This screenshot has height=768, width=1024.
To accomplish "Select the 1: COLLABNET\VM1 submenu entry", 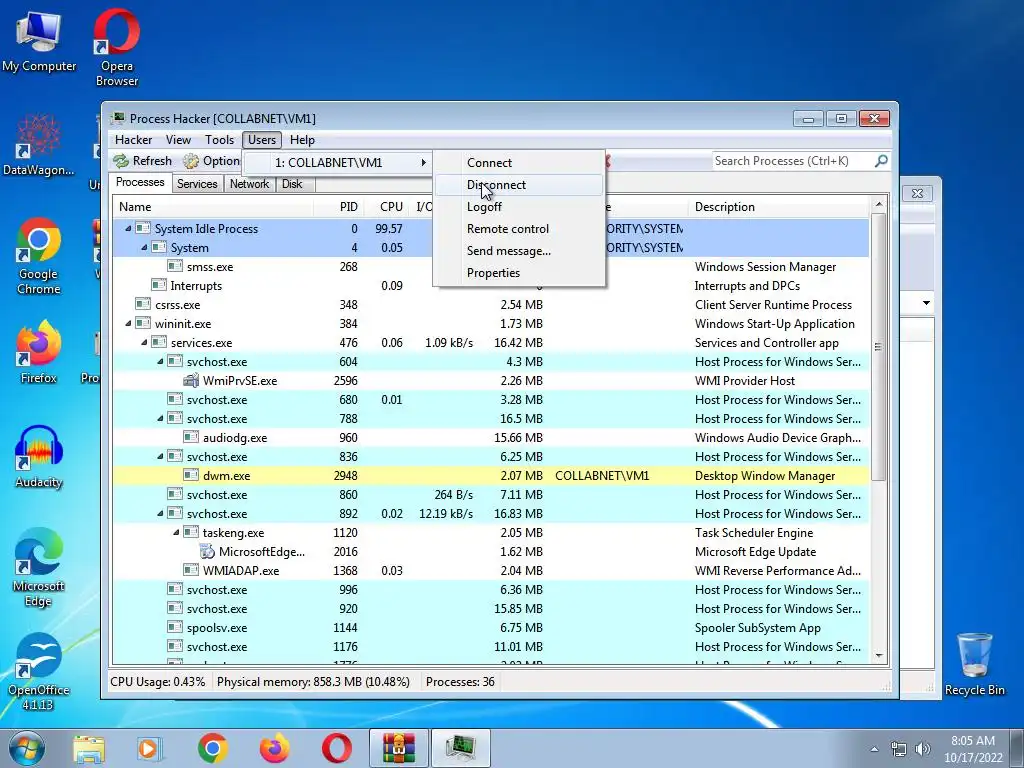I will click(337, 163).
